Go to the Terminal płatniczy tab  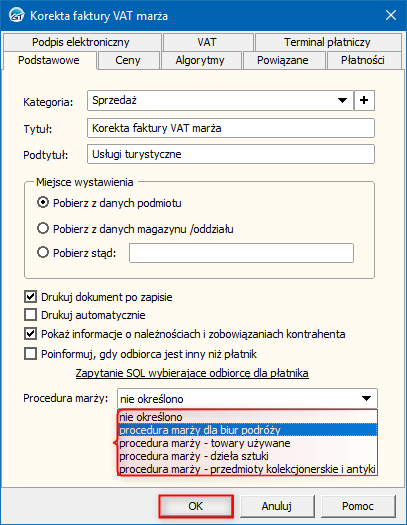[x=327, y=42]
